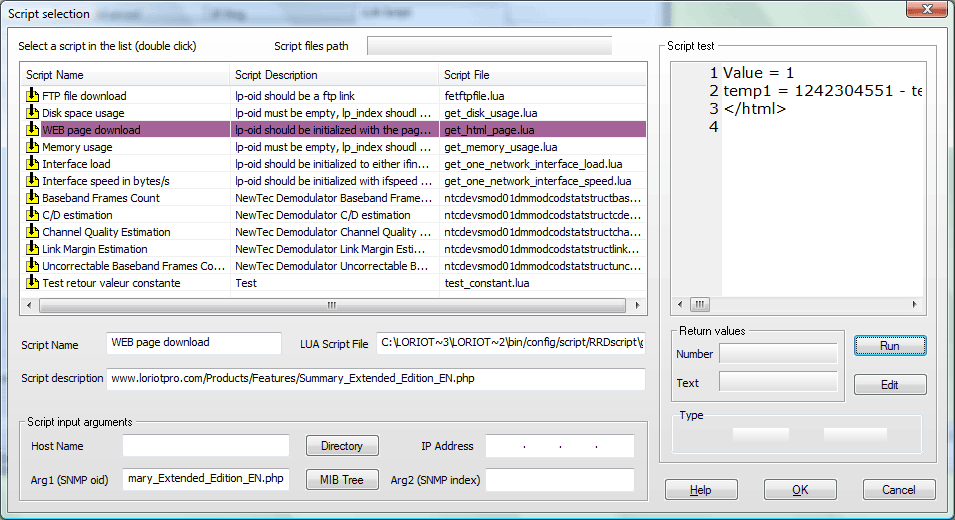Select the 'Interface load' row

point(333,164)
